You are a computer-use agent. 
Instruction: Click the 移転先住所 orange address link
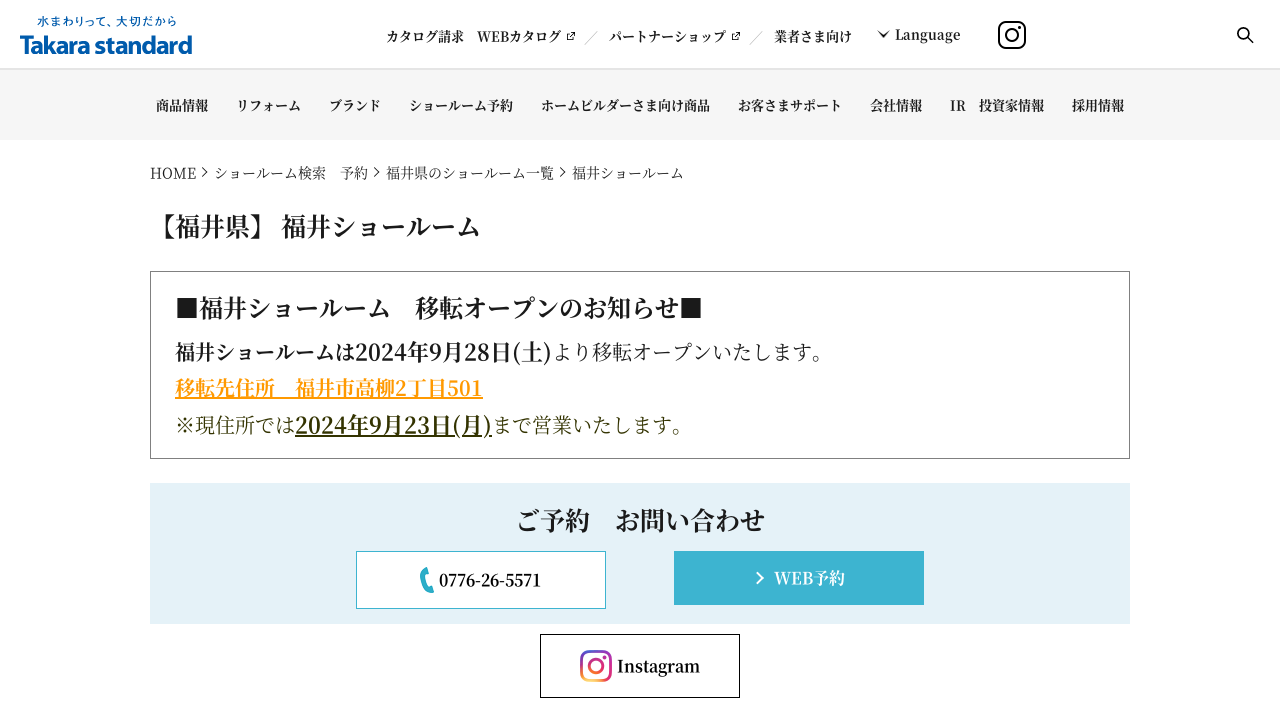[329, 388]
